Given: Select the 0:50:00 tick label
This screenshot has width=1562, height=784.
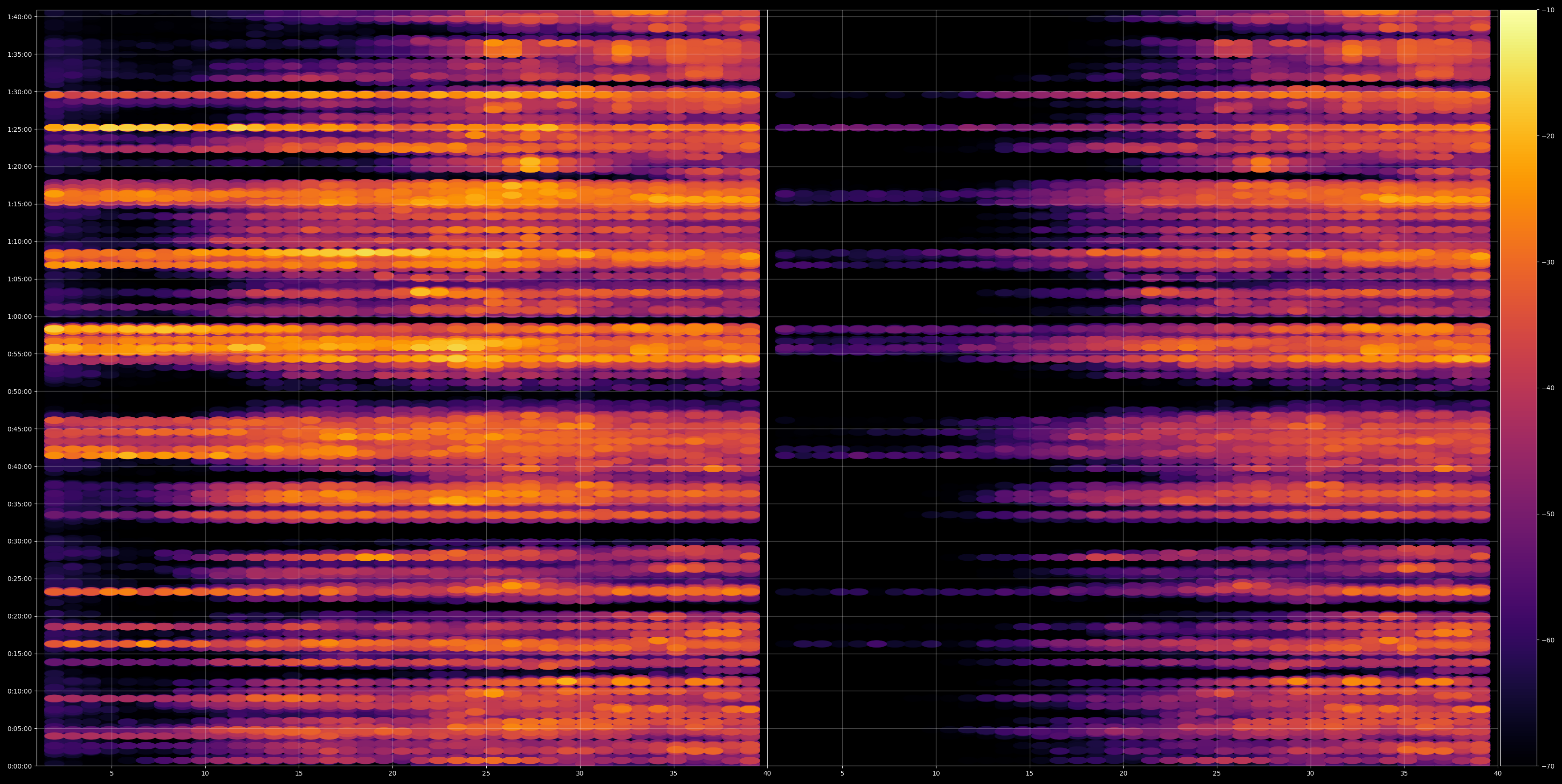Looking at the screenshot, I should (19, 392).
